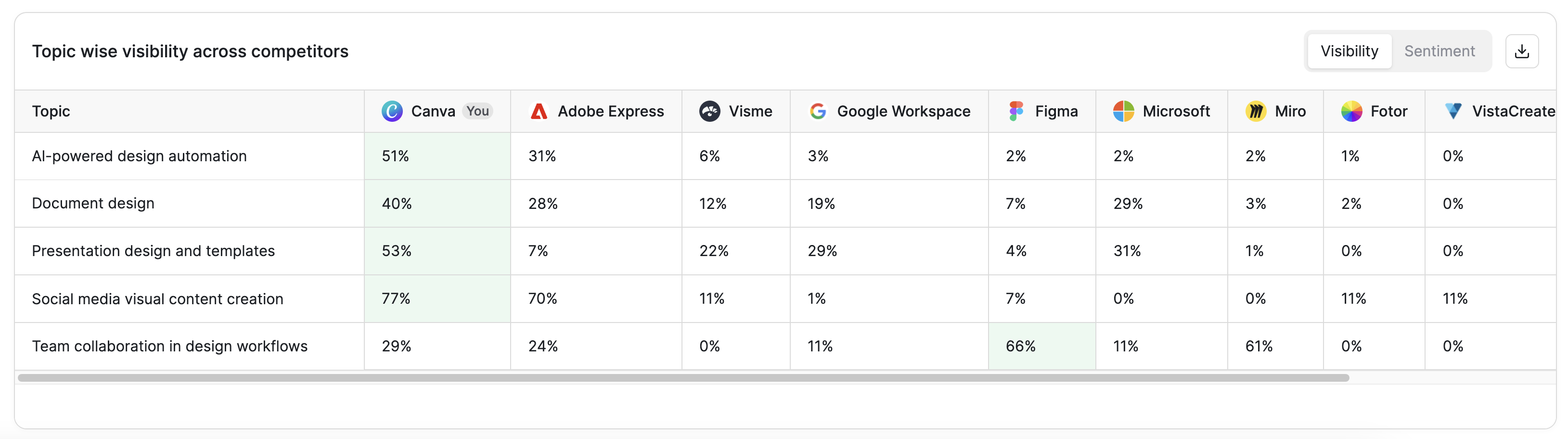This screenshot has height=439, width=1568.
Task: Click Figma's highlighted 66% cell
Action: [1042, 347]
